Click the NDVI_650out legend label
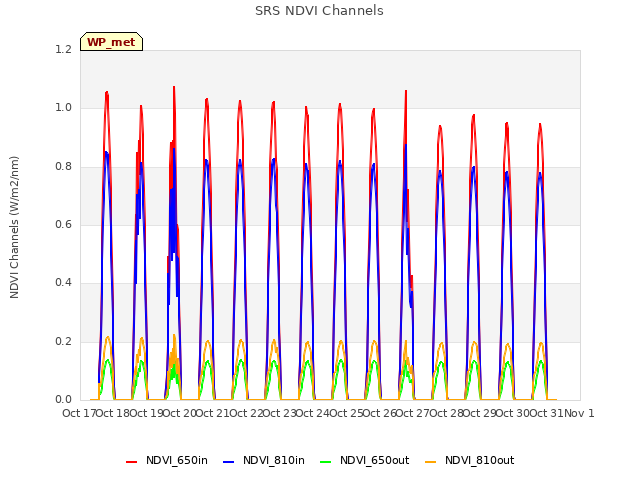 tap(374, 460)
